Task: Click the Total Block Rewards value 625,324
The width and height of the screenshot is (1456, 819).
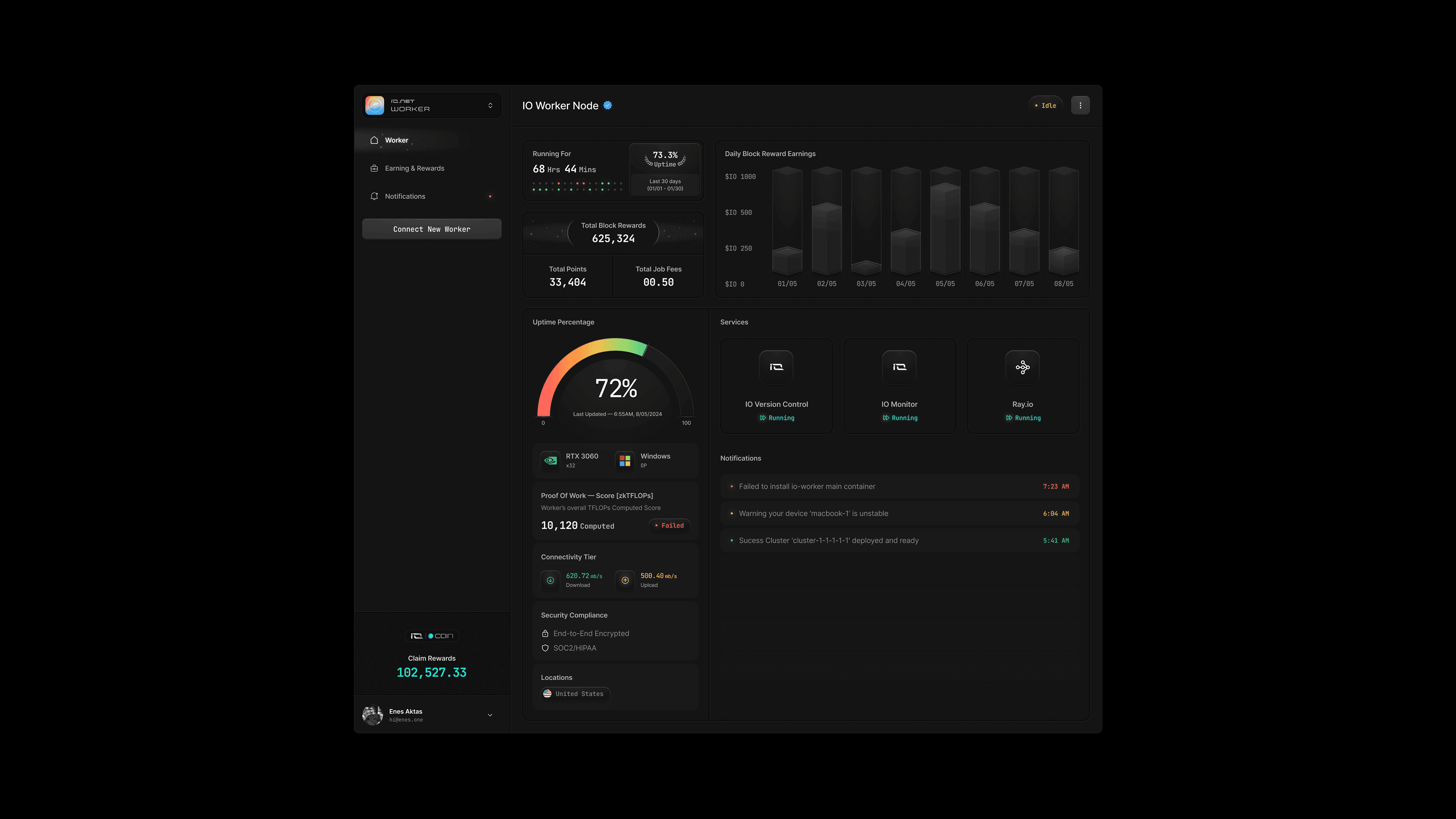Action: tap(613, 239)
